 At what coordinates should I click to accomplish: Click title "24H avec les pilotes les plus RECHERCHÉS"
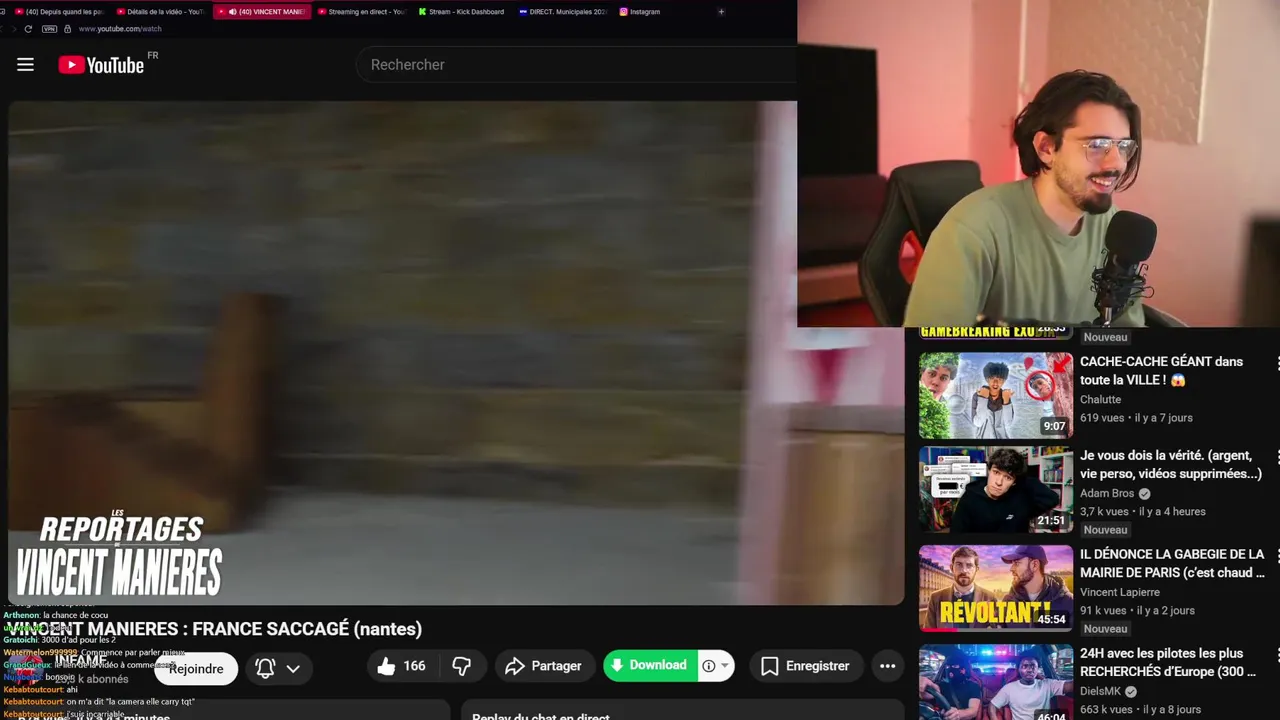click(x=1168, y=663)
